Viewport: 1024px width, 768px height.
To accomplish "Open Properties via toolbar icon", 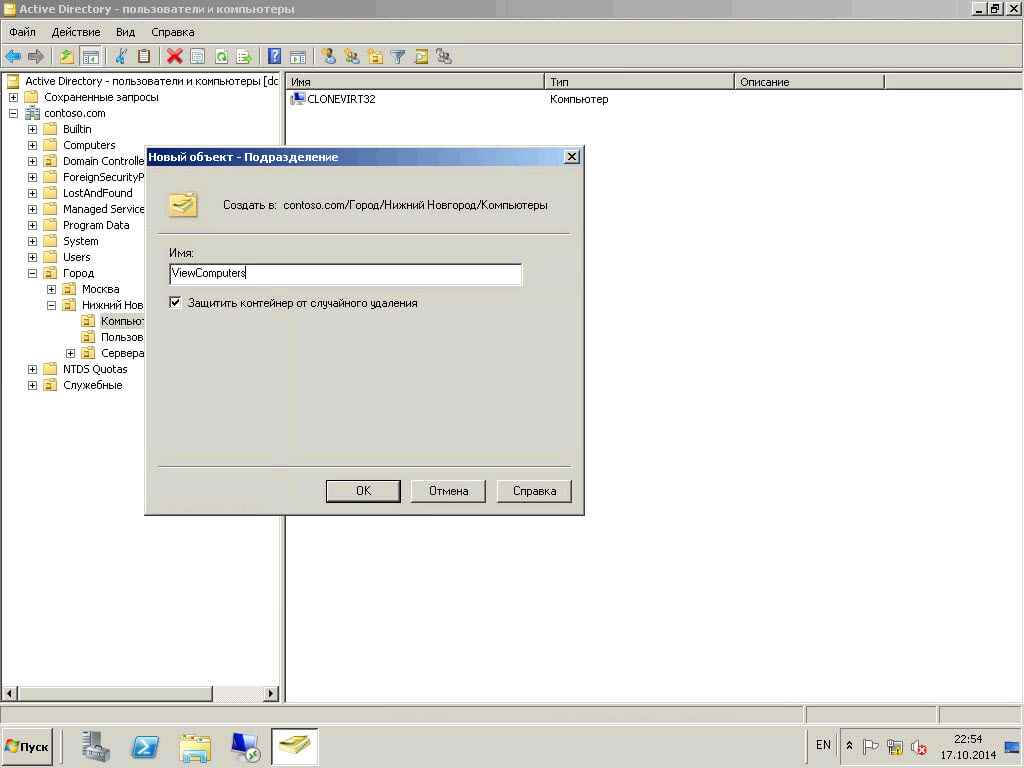I will 197,57.
